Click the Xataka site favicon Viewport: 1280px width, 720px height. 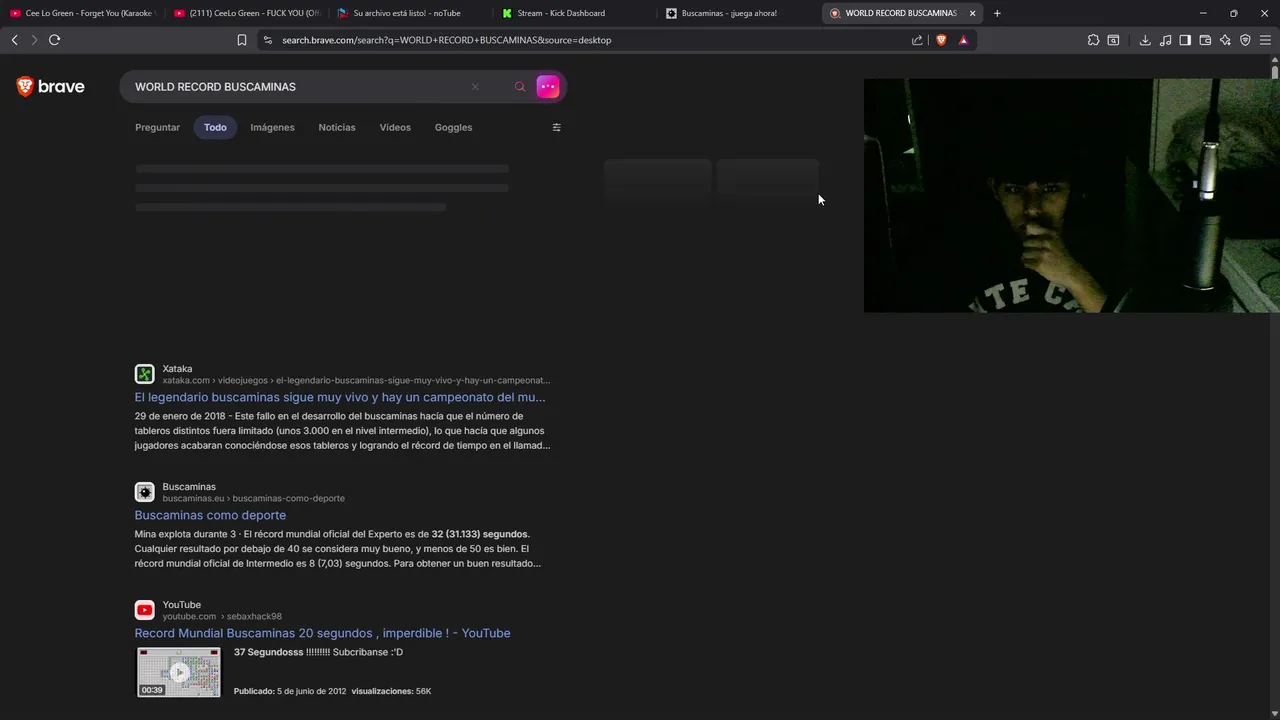click(x=145, y=374)
